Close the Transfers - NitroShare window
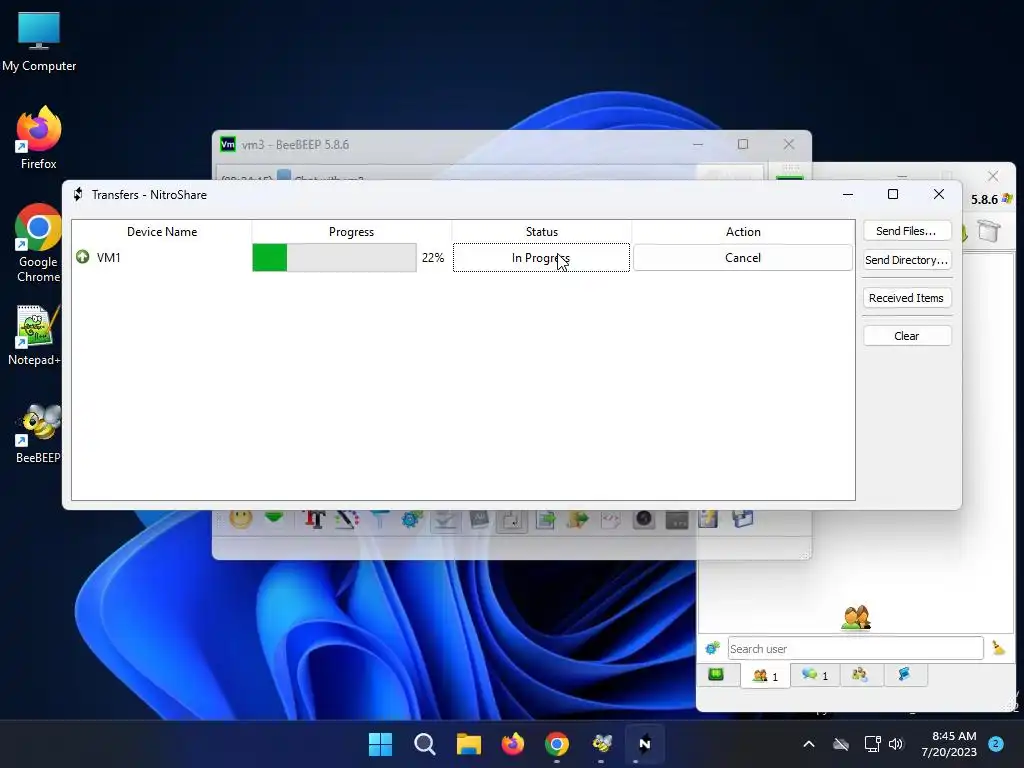1024x768 pixels. (x=938, y=195)
